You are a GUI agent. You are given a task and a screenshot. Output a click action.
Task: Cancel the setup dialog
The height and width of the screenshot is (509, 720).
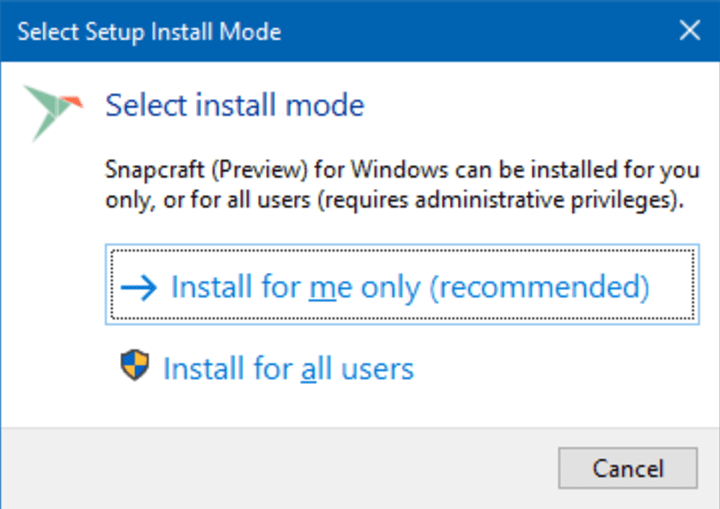pyautogui.click(x=628, y=468)
